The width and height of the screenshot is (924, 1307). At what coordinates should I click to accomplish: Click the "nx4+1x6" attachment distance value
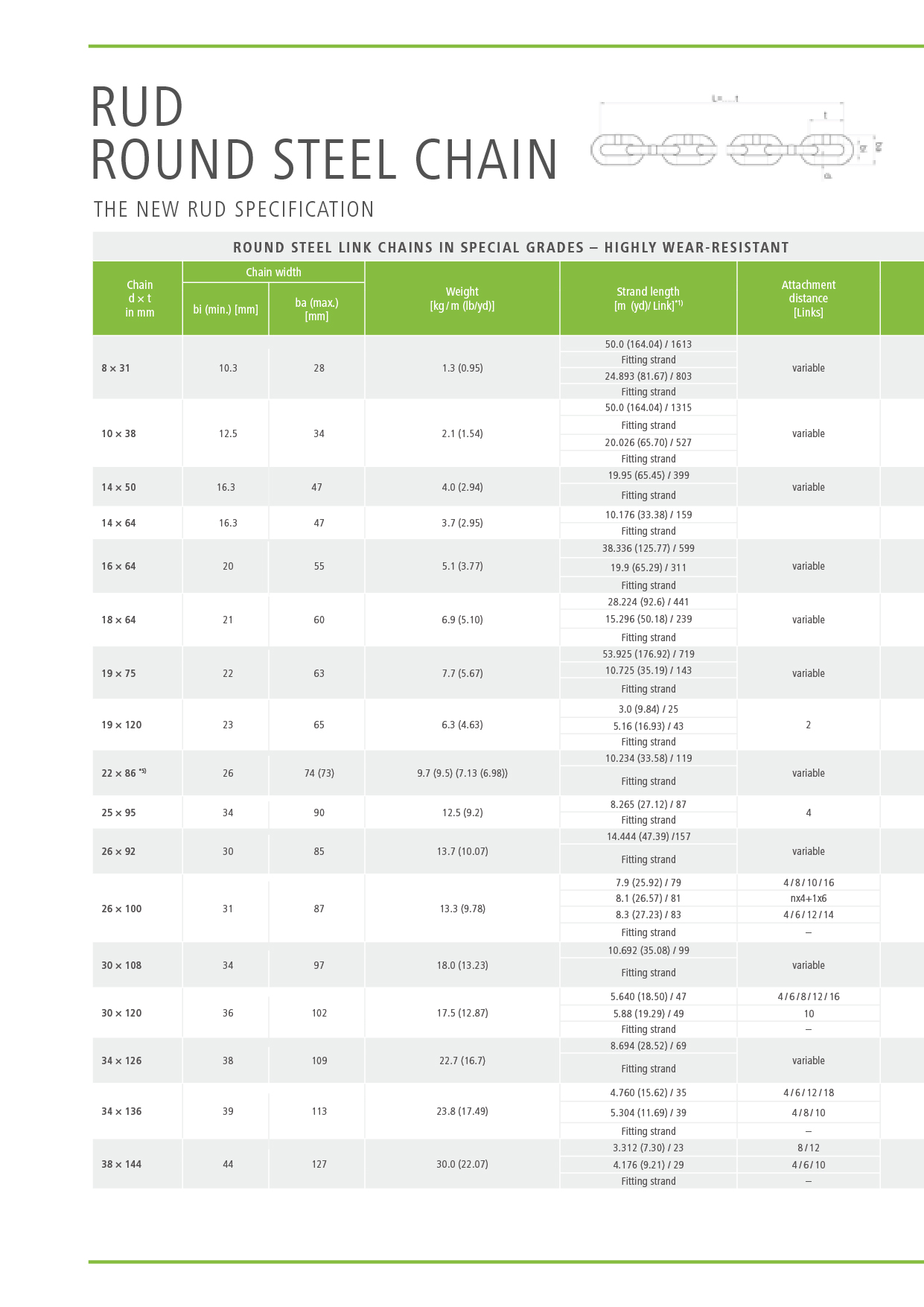pyautogui.click(x=808, y=898)
